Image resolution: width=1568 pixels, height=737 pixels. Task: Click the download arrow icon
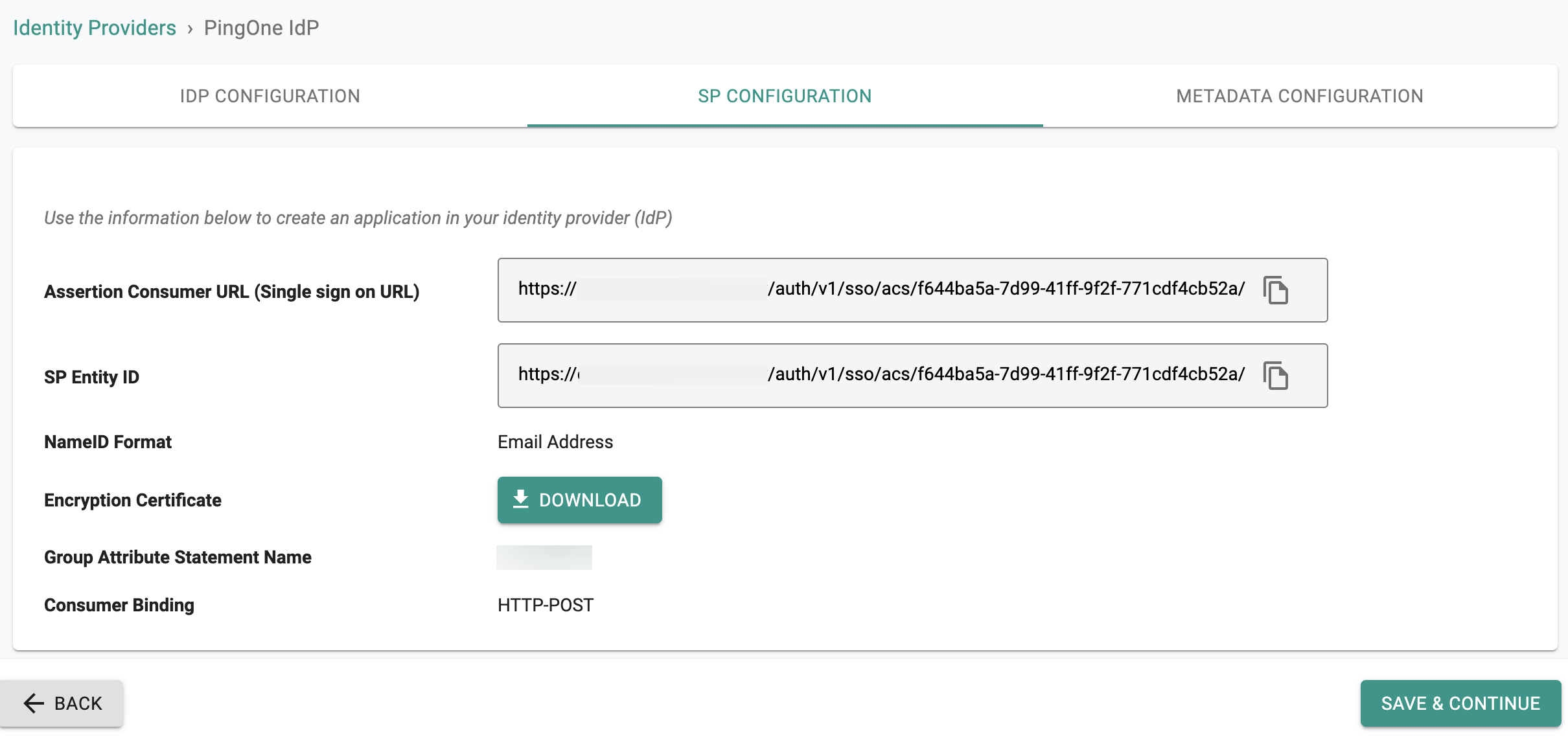[x=520, y=499]
